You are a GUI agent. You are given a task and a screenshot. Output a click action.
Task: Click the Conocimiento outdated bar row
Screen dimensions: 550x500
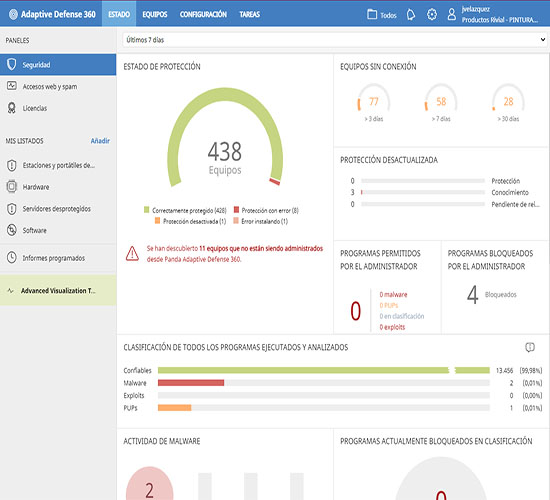(x=440, y=192)
